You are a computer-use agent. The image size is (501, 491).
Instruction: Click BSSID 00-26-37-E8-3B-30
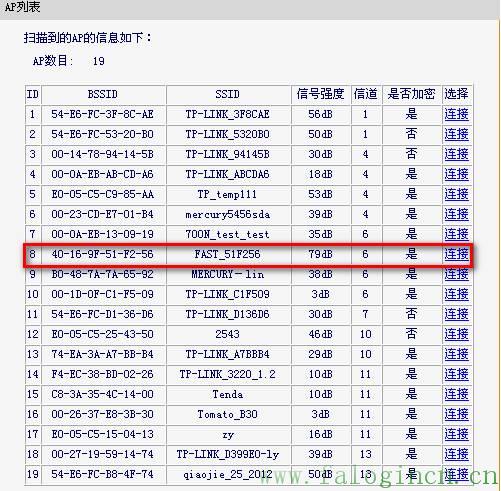(x=102, y=414)
